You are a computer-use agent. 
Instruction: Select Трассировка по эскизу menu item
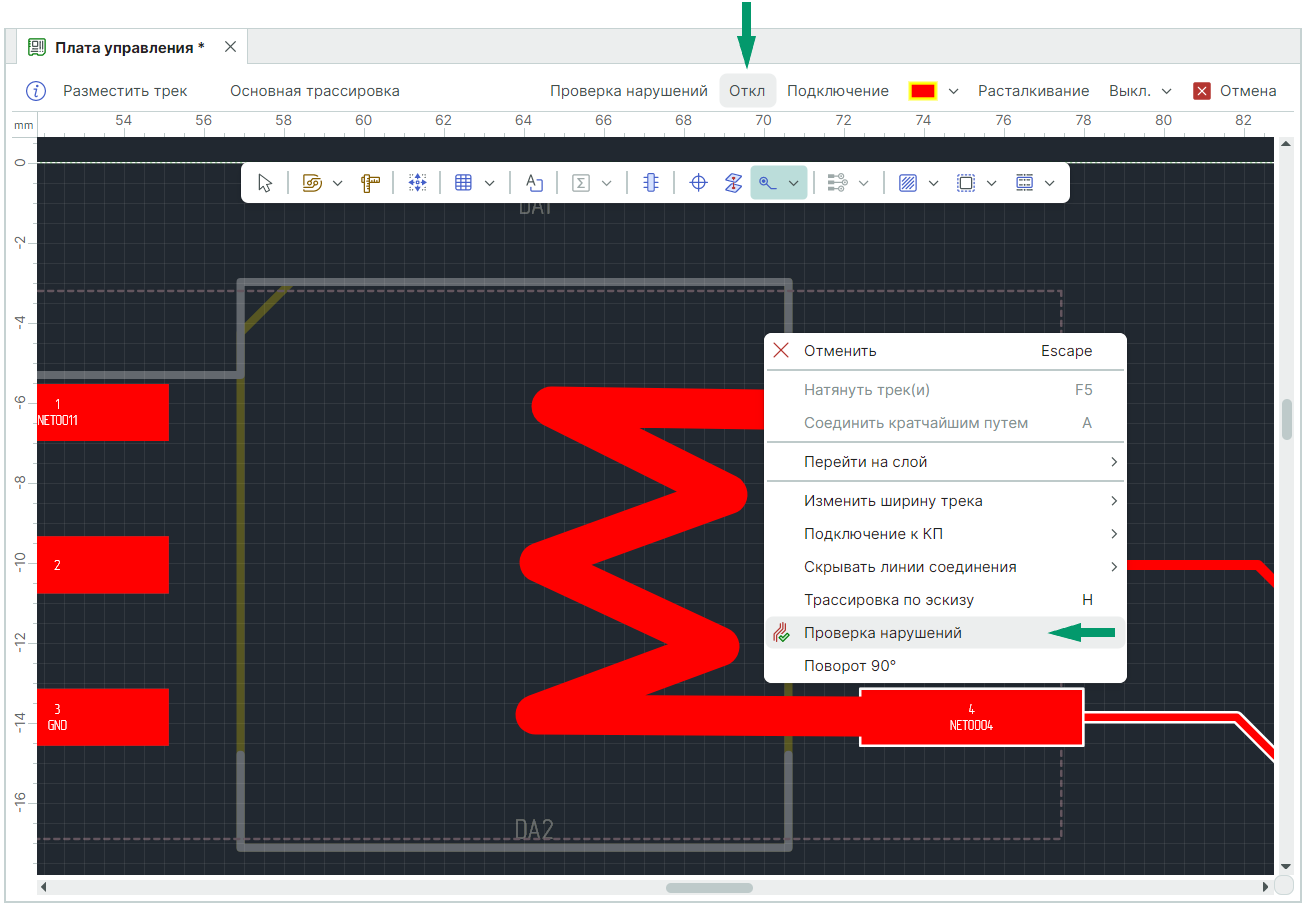point(888,600)
